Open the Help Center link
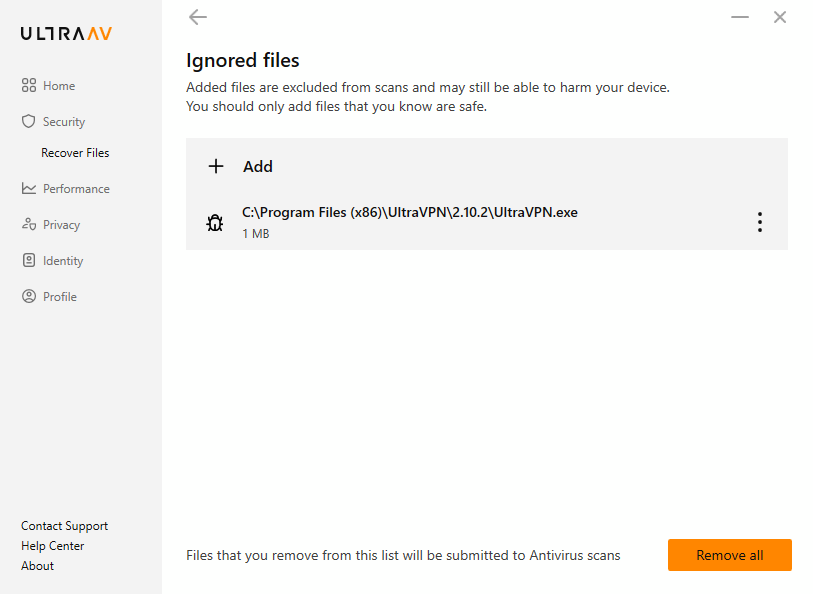This screenshot has width=813, height=594. pos(52,546)
